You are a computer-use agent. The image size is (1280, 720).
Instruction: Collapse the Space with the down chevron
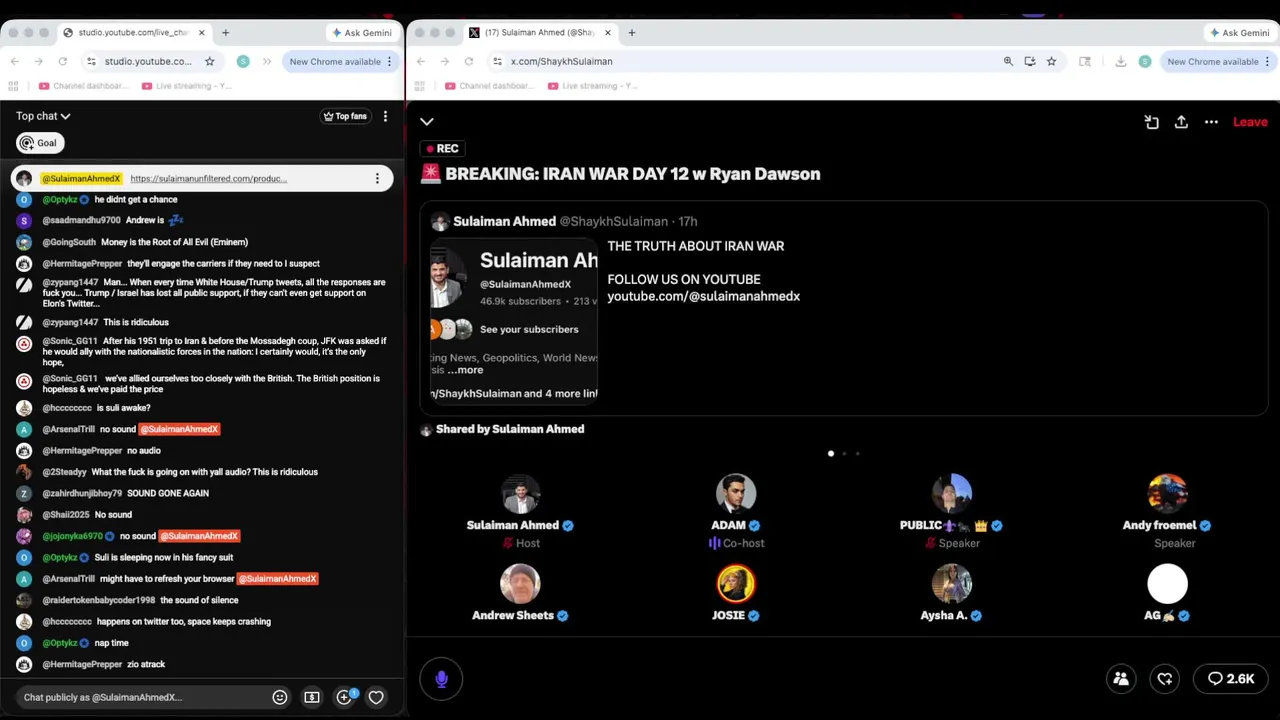point(427,122)
